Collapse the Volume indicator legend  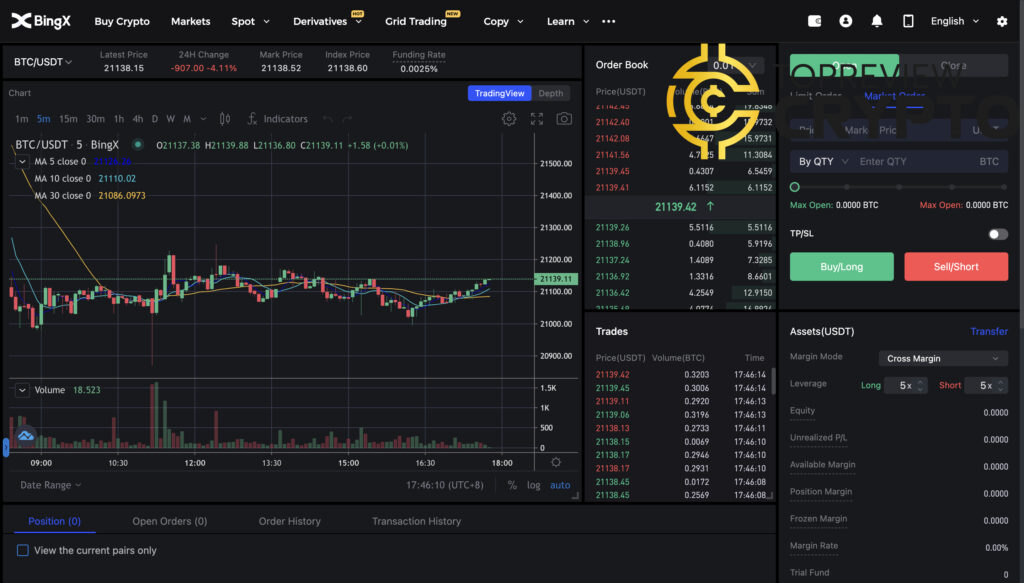tap(22, 390)
